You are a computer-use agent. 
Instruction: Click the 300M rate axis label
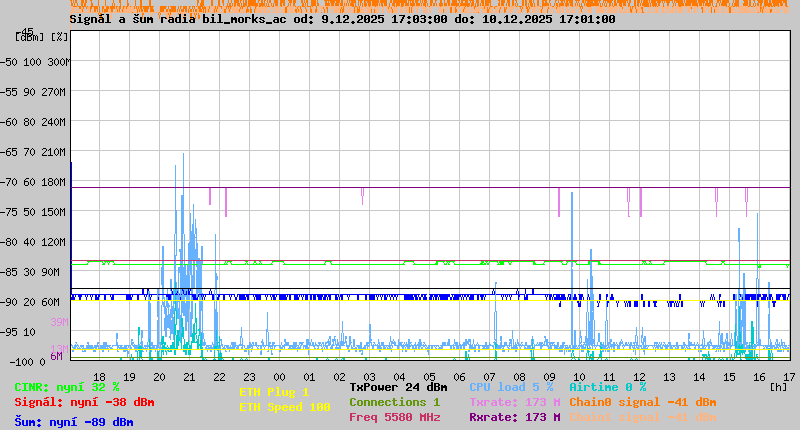pos(57,62)
